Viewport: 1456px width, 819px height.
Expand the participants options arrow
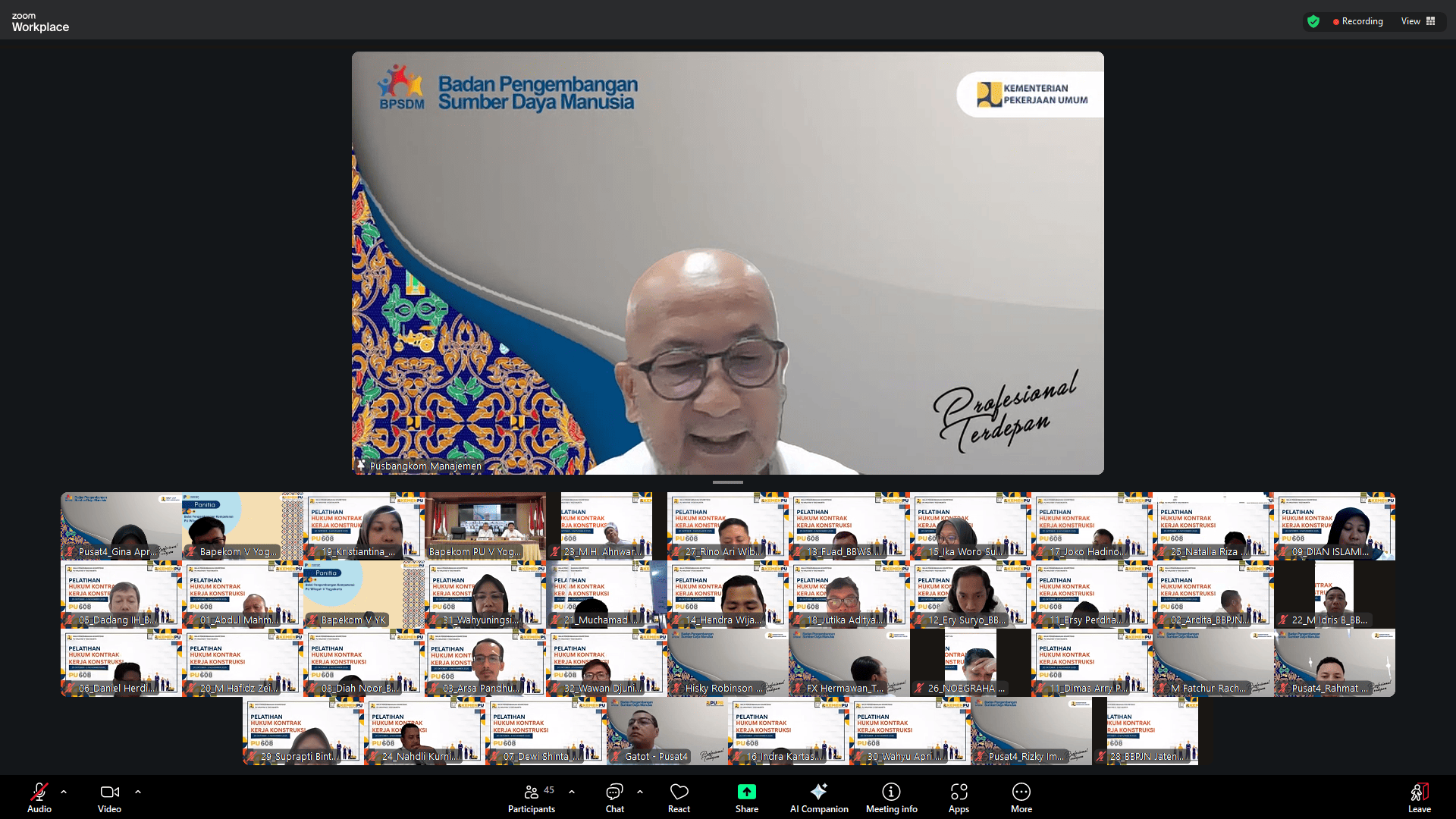coord(572,792)
